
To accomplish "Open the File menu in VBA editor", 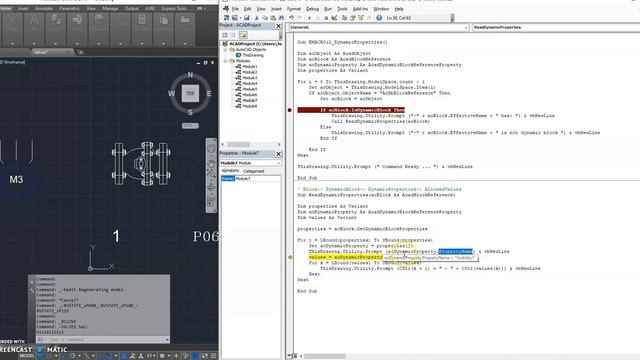I will (x=235, y=9).
